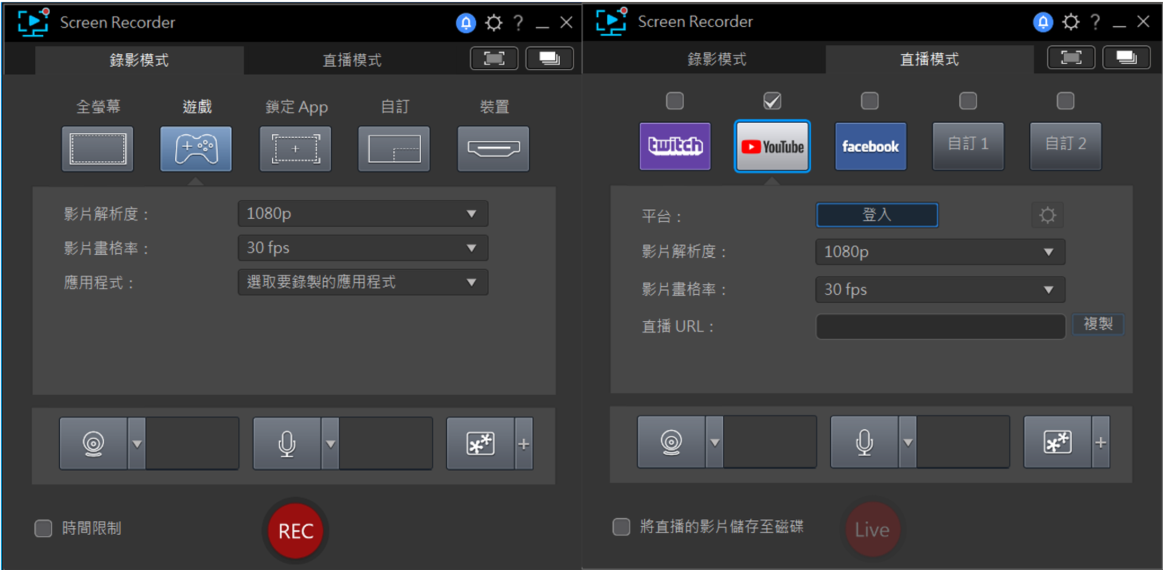Select the Twitch platform icon
Screen dimensions: 1163x570
point(675,146)
